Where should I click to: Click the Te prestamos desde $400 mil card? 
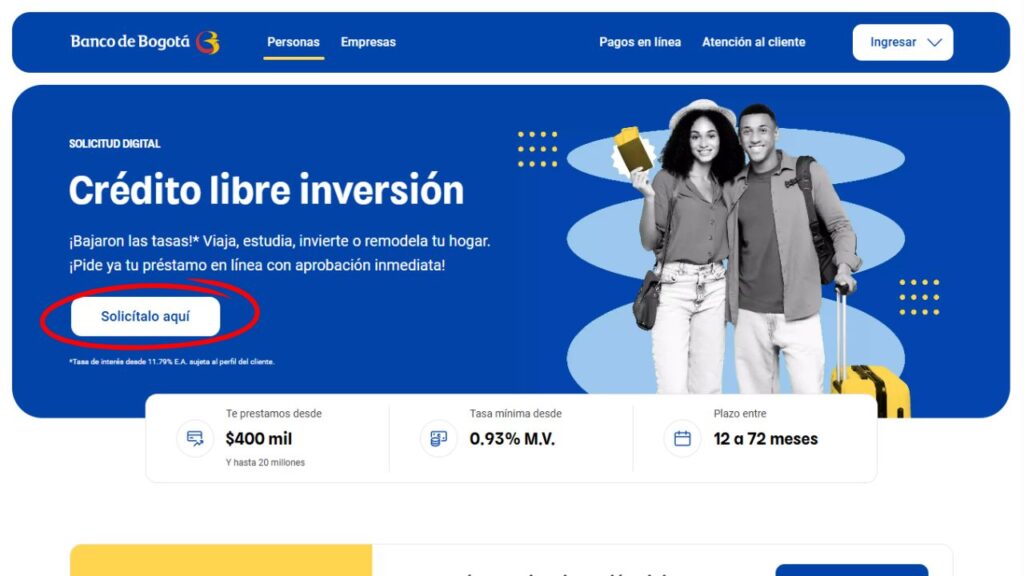tap(268, 438)
